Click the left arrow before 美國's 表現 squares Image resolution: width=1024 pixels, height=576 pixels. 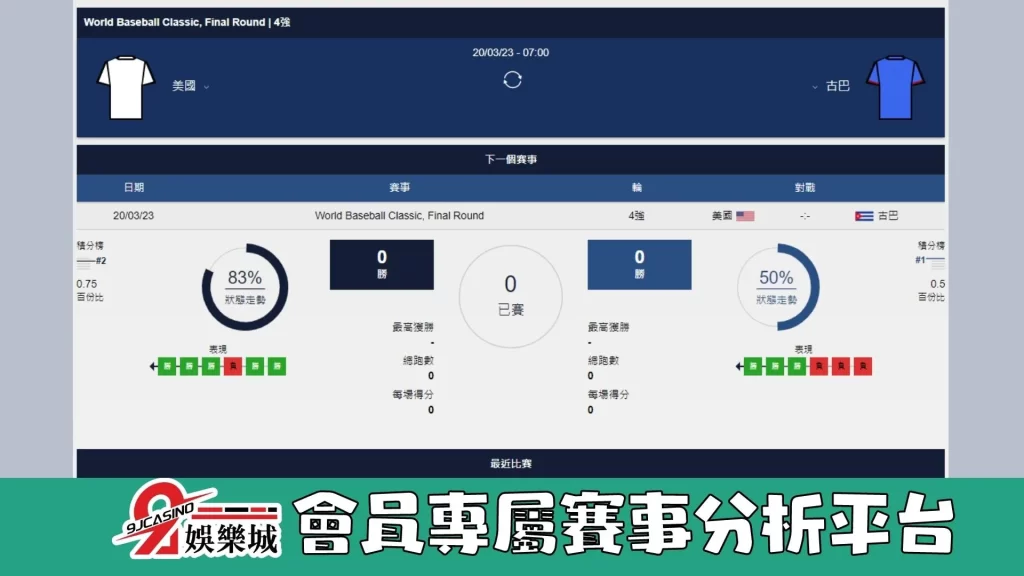pos(152,367)
